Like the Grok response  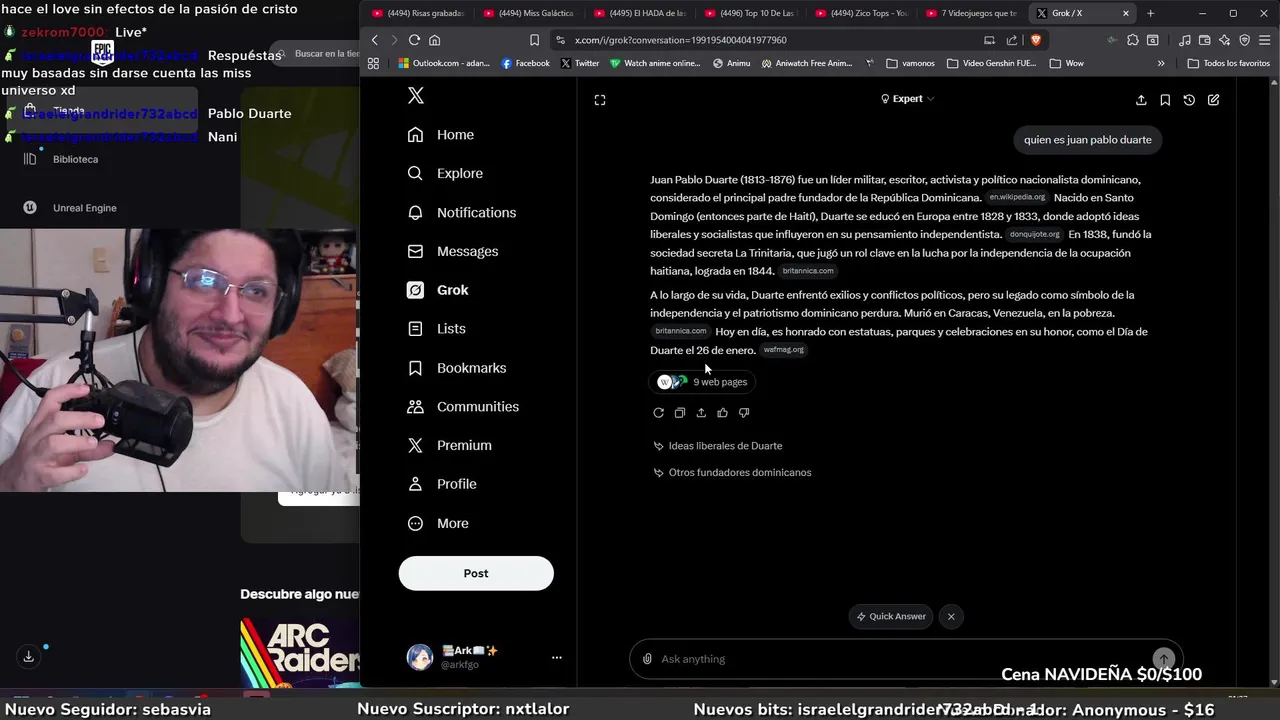[x=722, y=413]
